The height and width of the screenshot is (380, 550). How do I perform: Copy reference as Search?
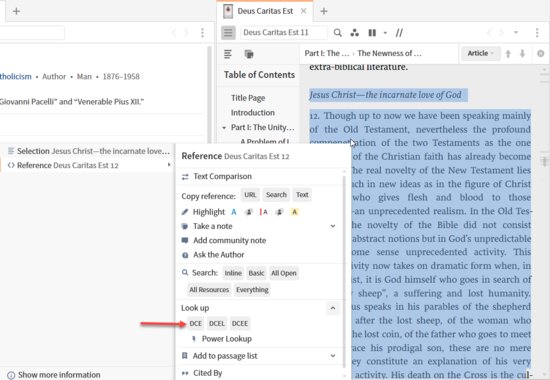(x=276, y=195)
